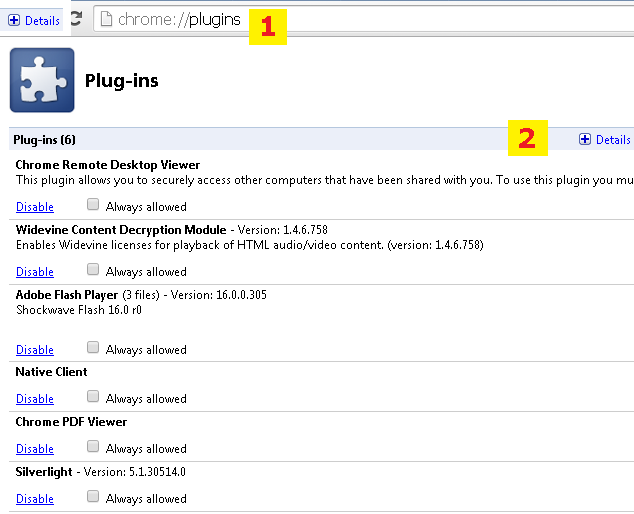Click the Plug-ins puzzle piece icon

(42, 80)
